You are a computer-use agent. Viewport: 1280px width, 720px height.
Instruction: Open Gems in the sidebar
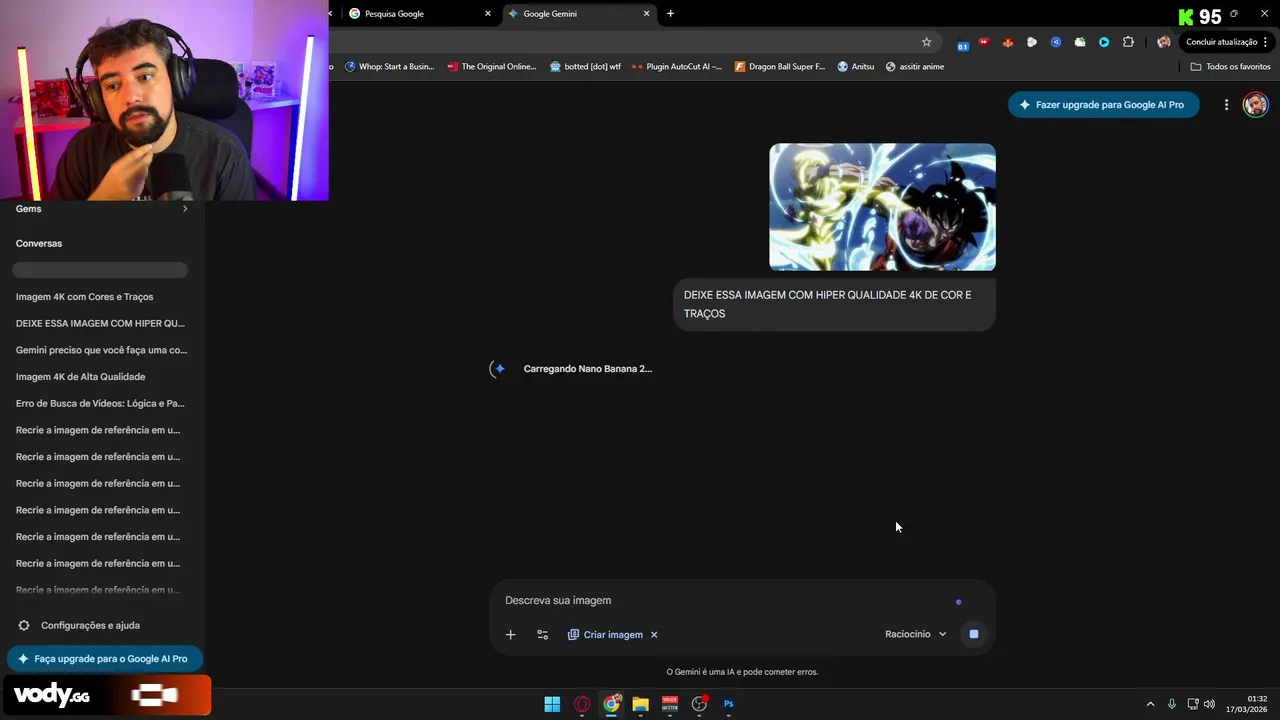(x=29, y=209)
